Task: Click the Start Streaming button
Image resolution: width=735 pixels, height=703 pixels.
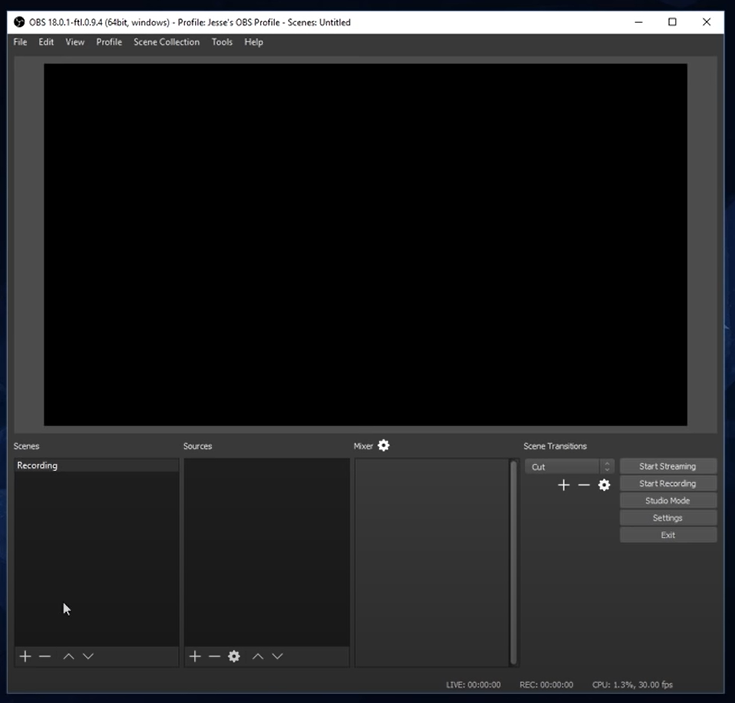Action: pos(667,466)
